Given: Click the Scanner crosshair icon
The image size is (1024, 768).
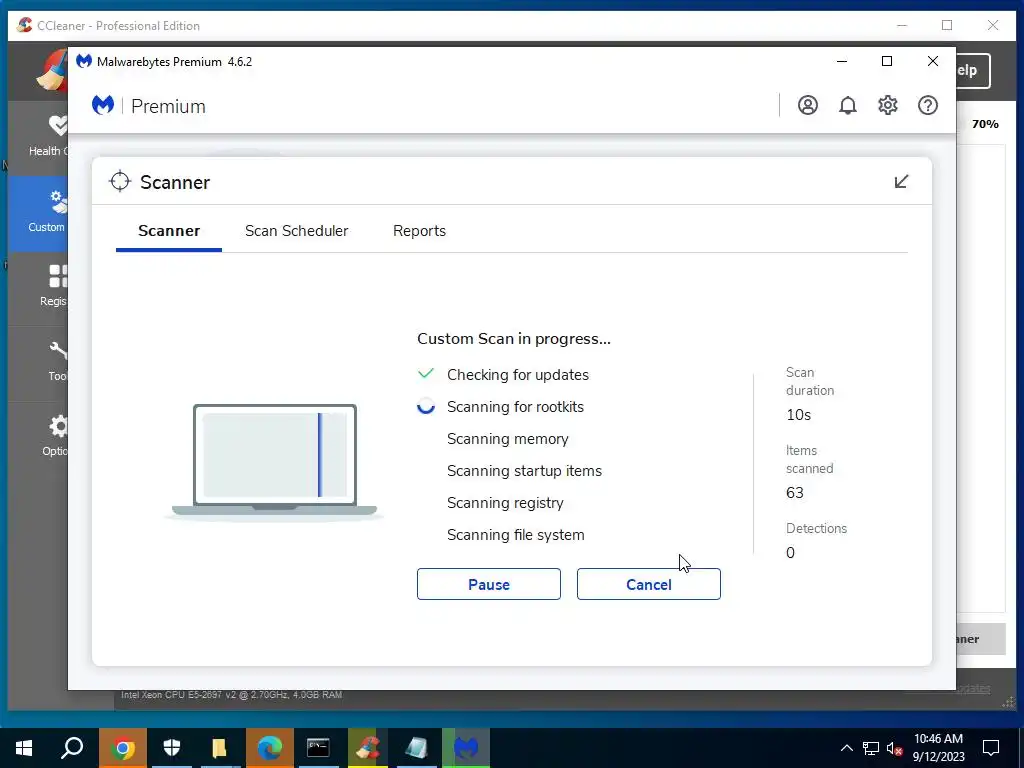Looking at the screenshot, I should pos(120,182).
